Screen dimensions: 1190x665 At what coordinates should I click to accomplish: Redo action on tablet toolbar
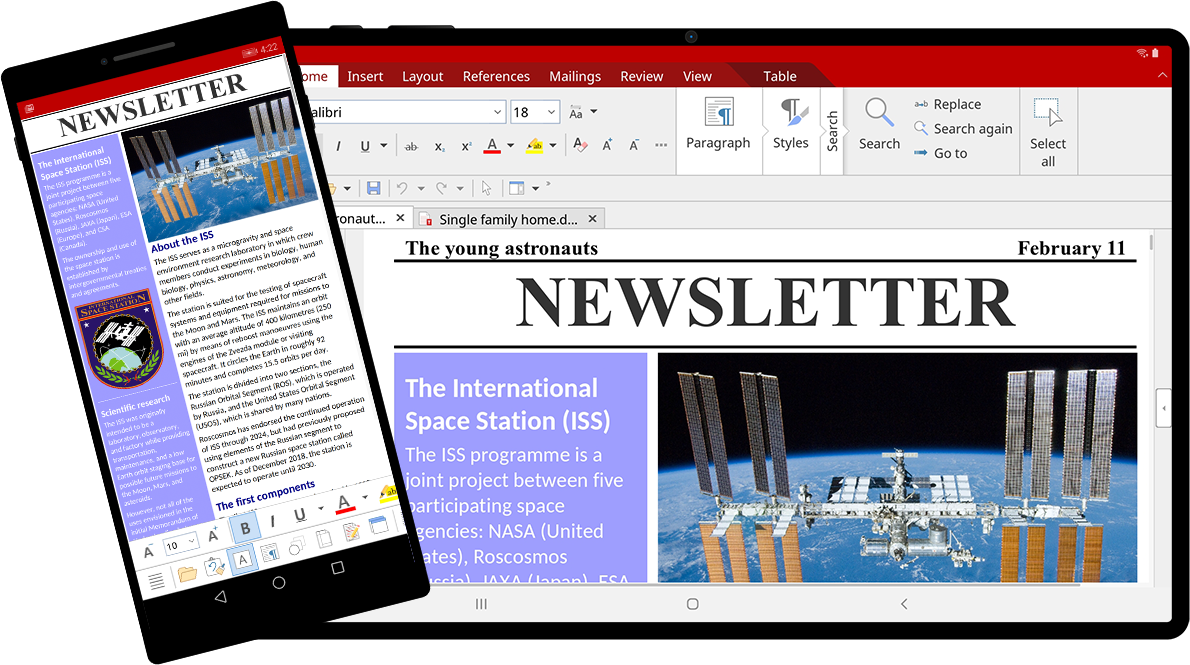[x=441, y=188]
